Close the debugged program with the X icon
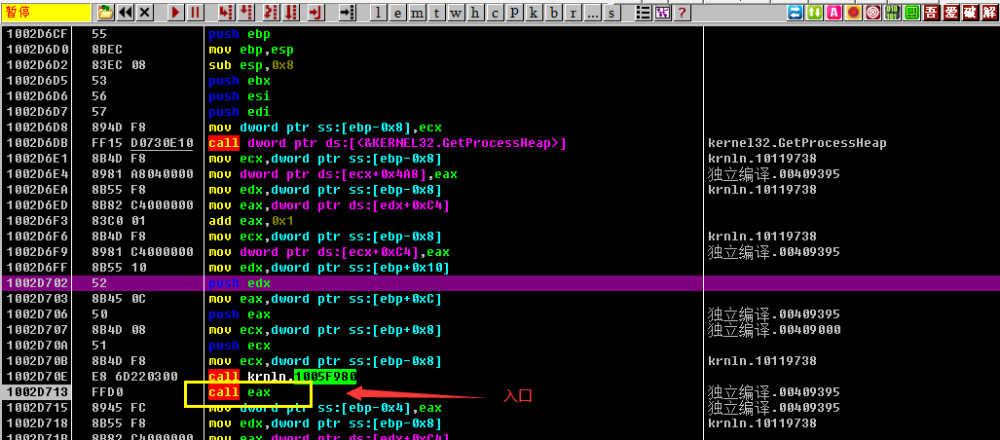 point(145,11)
